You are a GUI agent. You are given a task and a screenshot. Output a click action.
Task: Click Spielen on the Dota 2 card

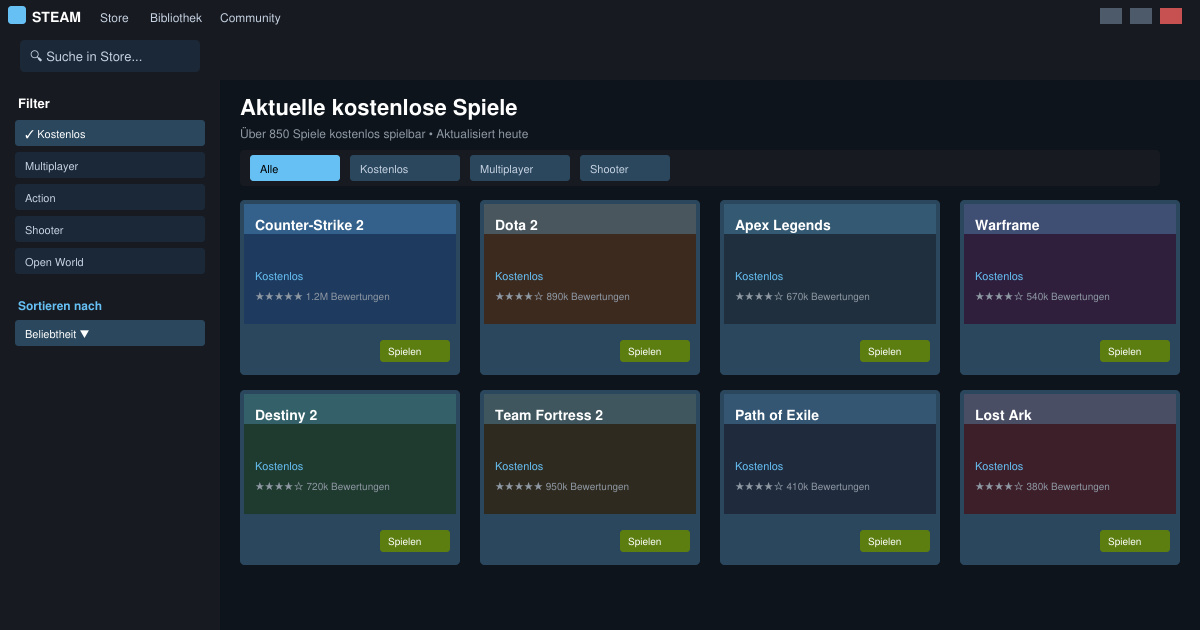(655, 351)
